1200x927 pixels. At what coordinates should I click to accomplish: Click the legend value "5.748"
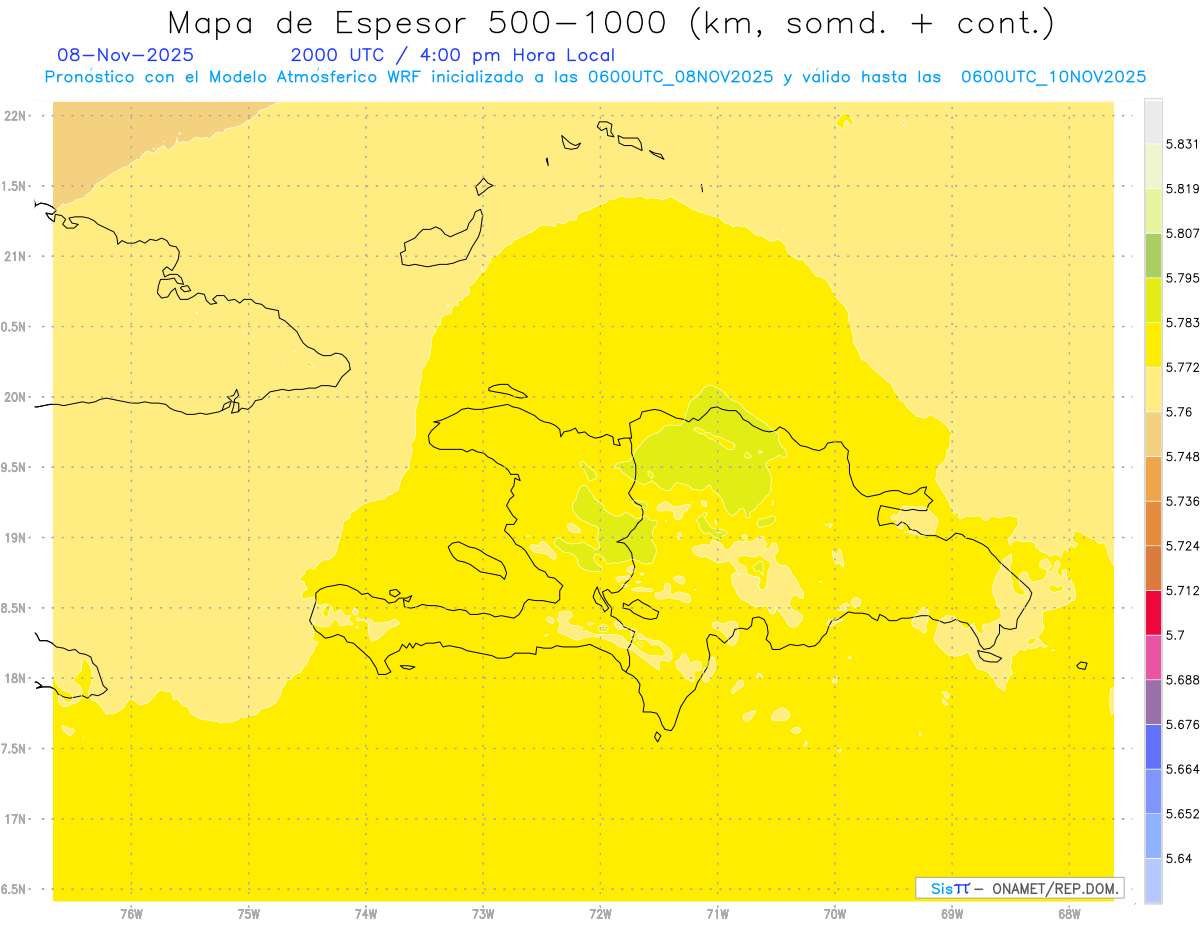click(1182, 456)
